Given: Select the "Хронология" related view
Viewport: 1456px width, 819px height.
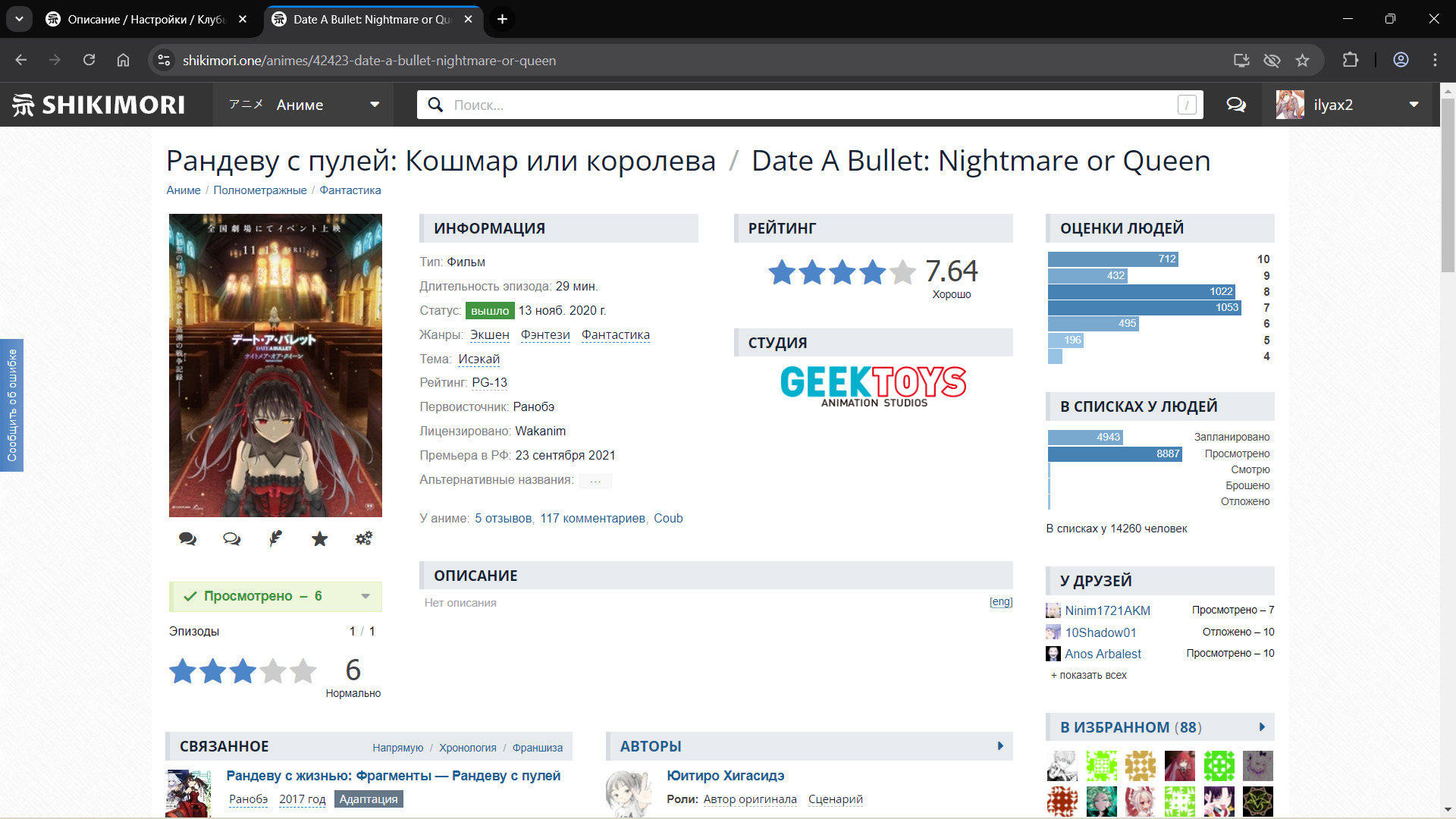Looking at the screenshot, I should [x=467, y=748].
